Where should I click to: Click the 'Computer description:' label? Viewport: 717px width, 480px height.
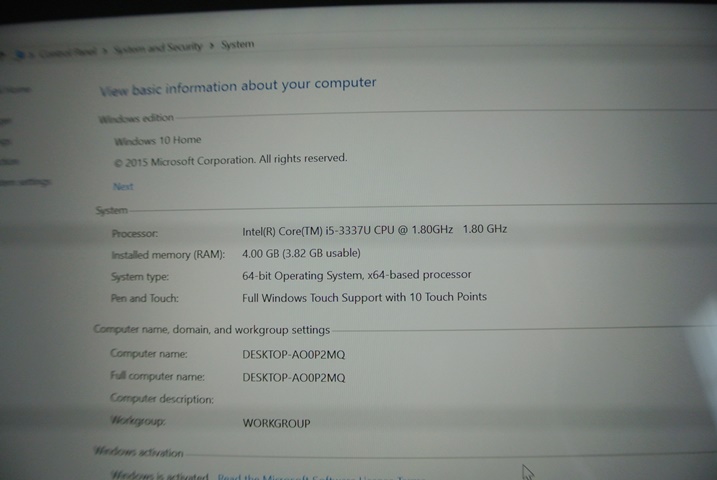[x=162, y=399]
